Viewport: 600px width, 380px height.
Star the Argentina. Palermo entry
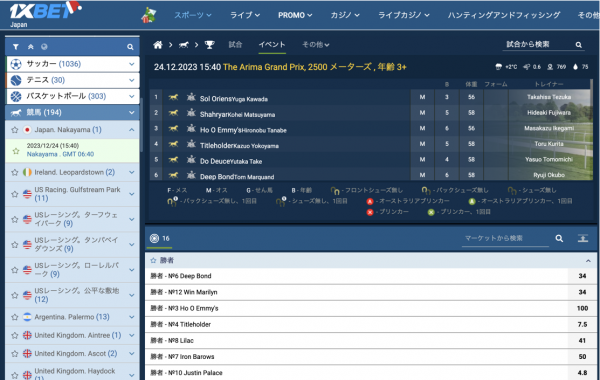pos(15,317)
